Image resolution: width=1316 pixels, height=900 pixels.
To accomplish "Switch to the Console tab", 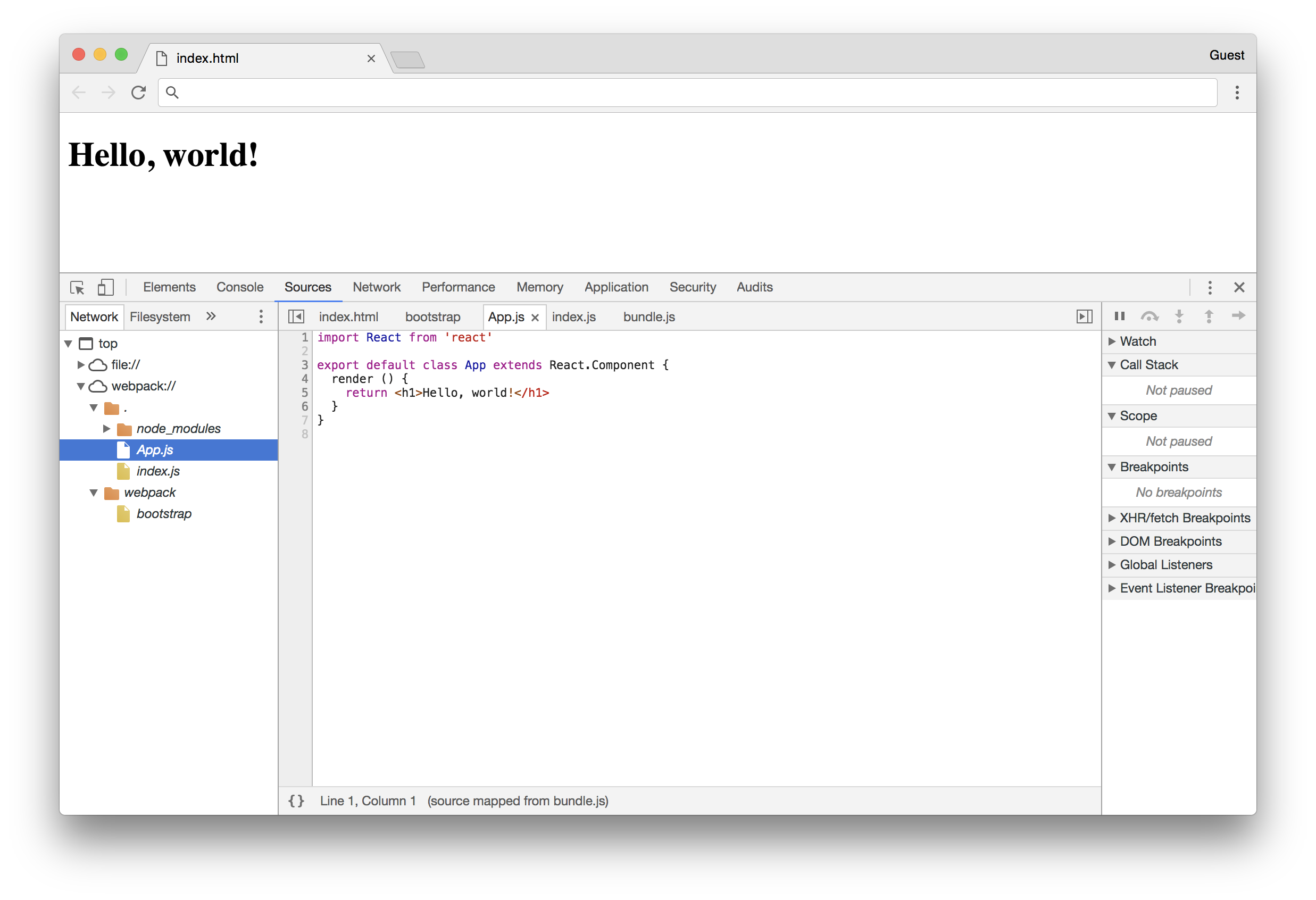I will [240, 287].
